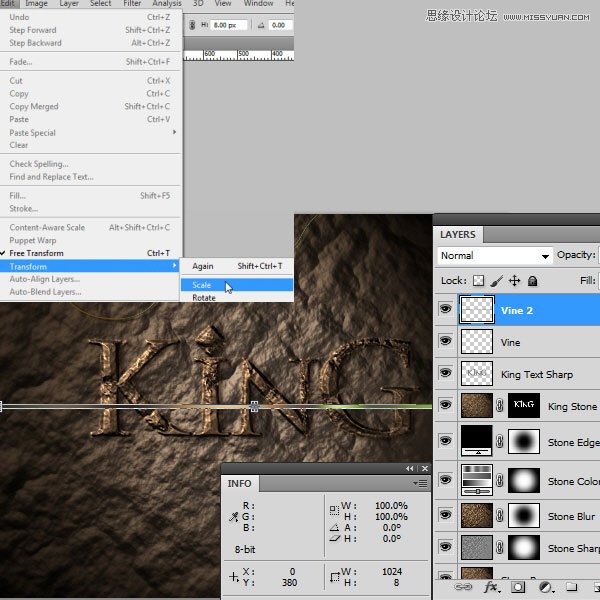Click the lock all padlock icon
The width and height of the screenshot is (600, 600).
[x=532, y=281]
